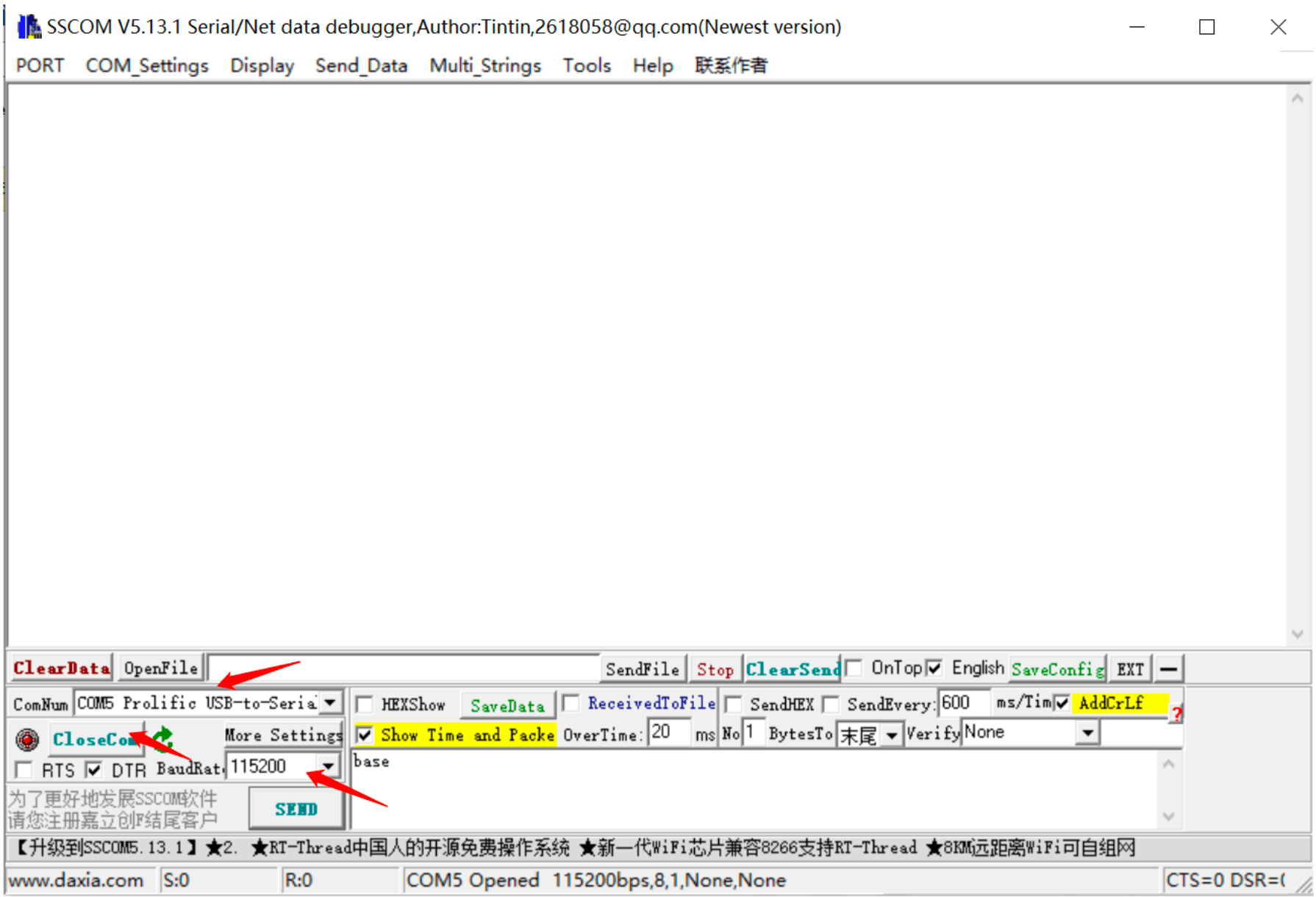Toggle the DTR checkbox

coord(93,770)
